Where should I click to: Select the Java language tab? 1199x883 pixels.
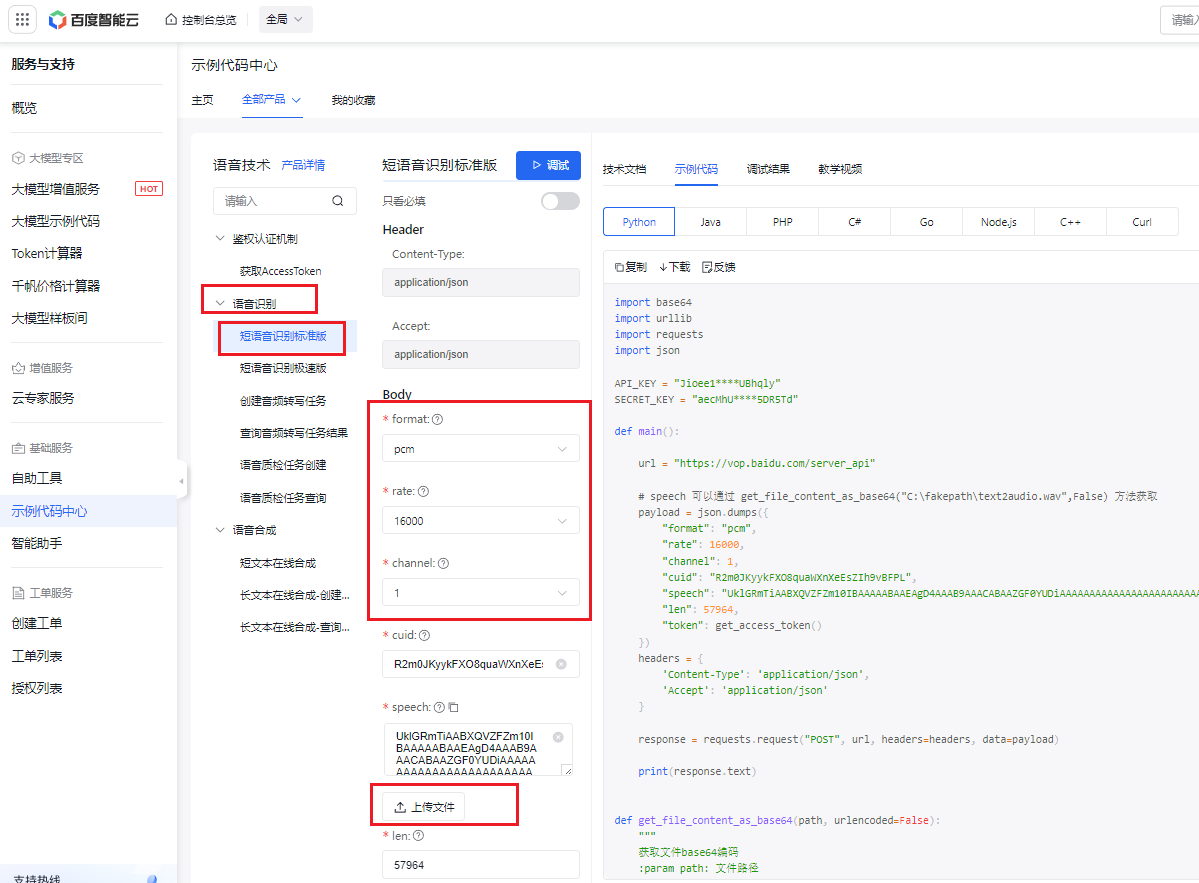tap(710, 222)
